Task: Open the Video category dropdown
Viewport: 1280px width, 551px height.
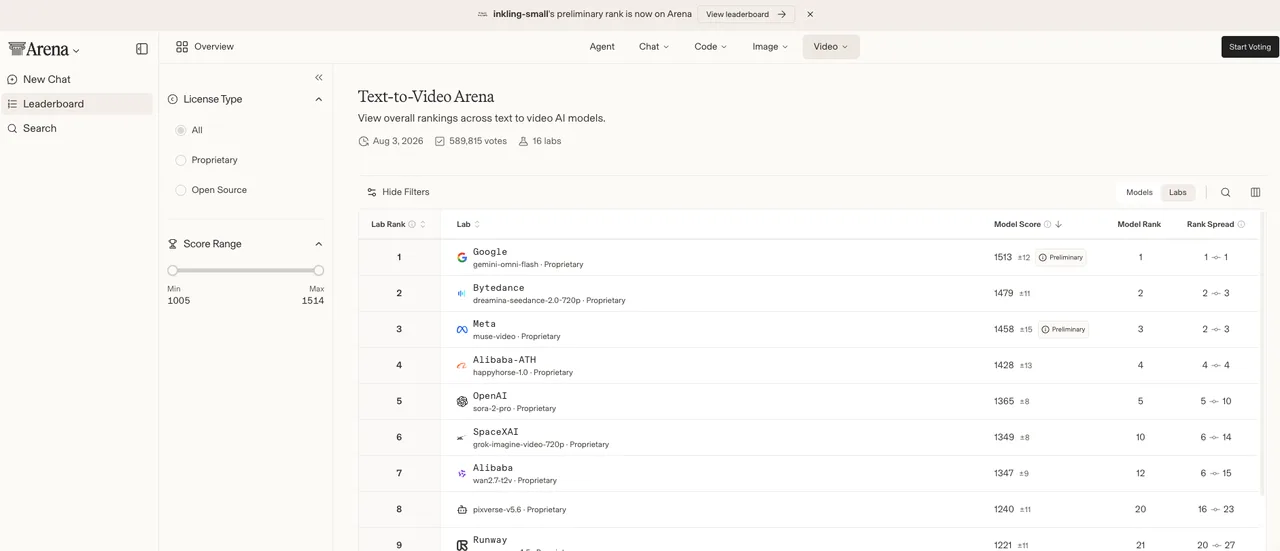Action: (831, 47)
